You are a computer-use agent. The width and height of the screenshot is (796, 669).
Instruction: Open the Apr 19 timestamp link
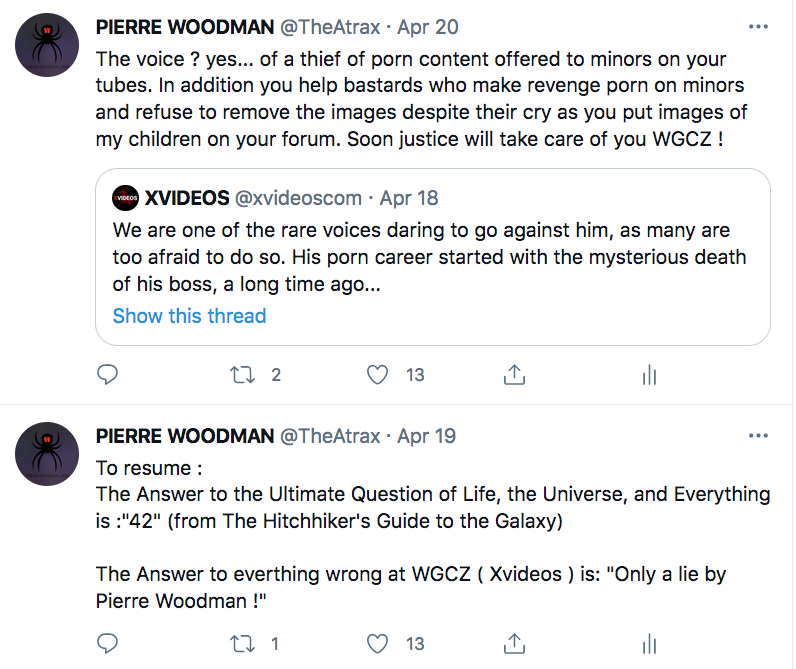pos(427,436)
